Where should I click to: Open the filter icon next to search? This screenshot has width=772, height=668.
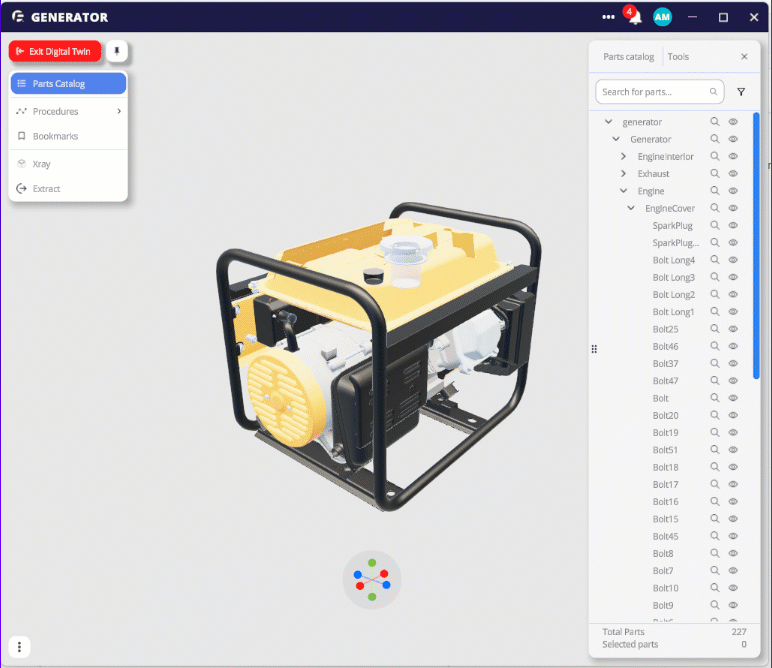point(741,92)
